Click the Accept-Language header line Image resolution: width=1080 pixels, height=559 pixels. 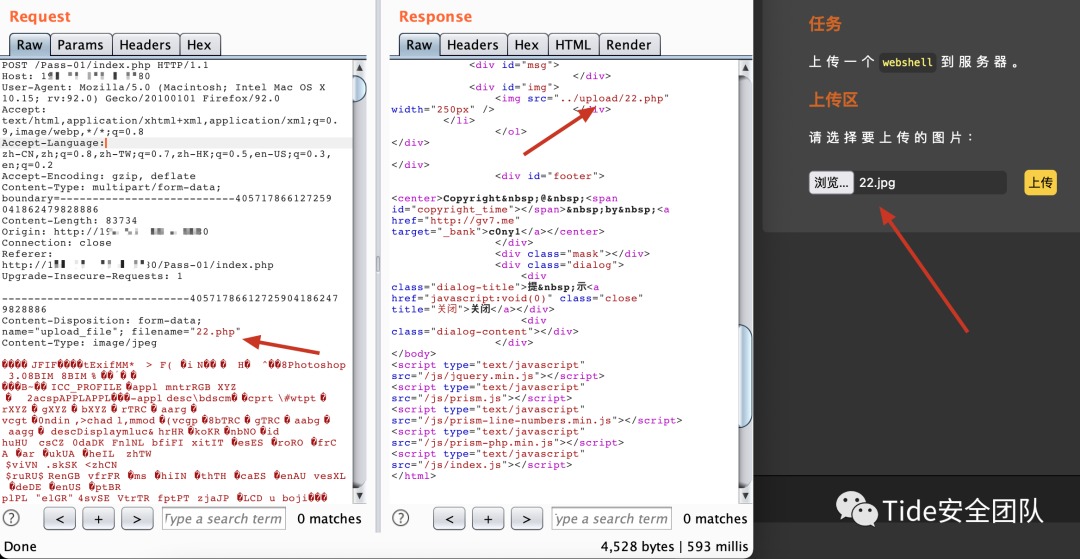pyautogui.click(x=53, y=143)
